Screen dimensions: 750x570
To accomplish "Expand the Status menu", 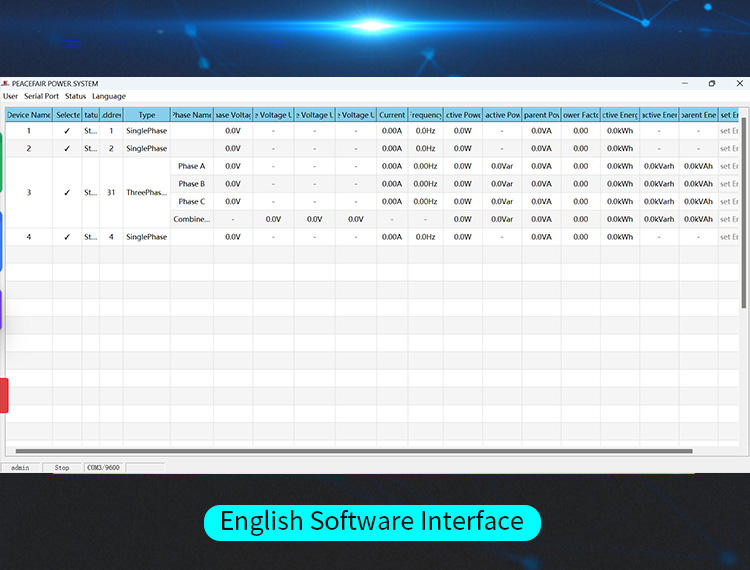I will pyautogui.click(x=75, y=96).
